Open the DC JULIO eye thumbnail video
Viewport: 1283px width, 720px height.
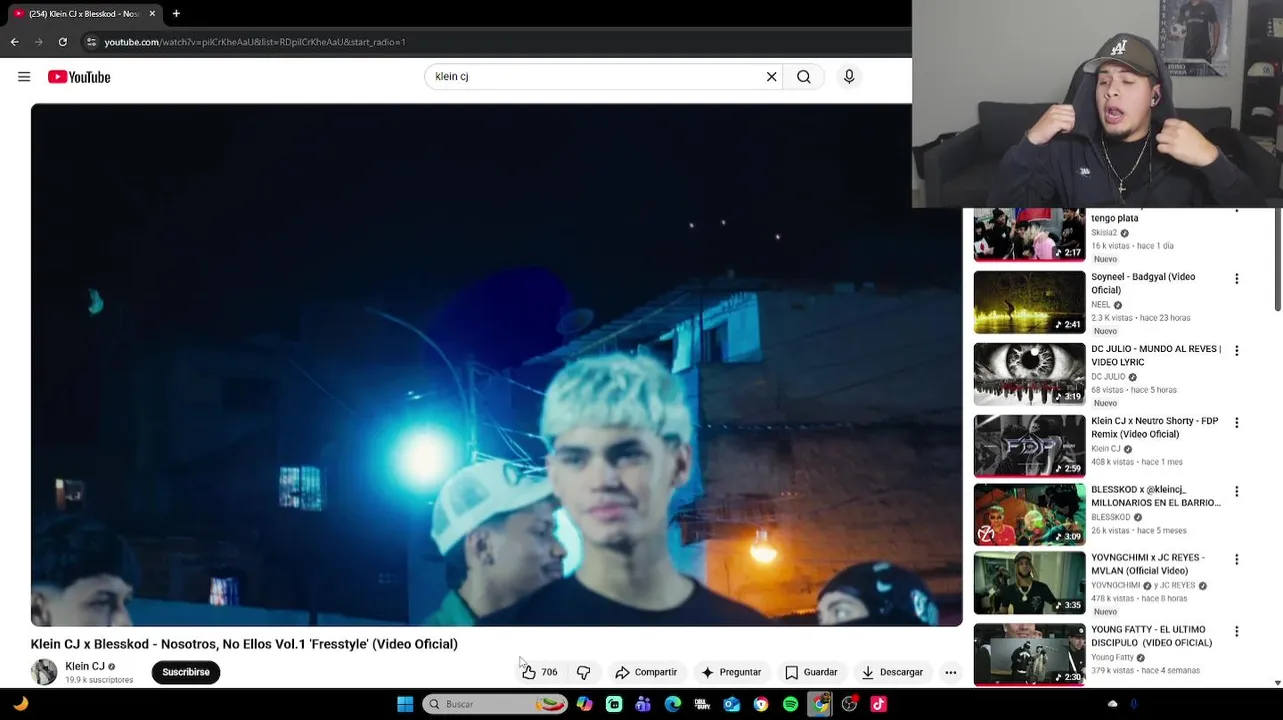pos(1029,374)
